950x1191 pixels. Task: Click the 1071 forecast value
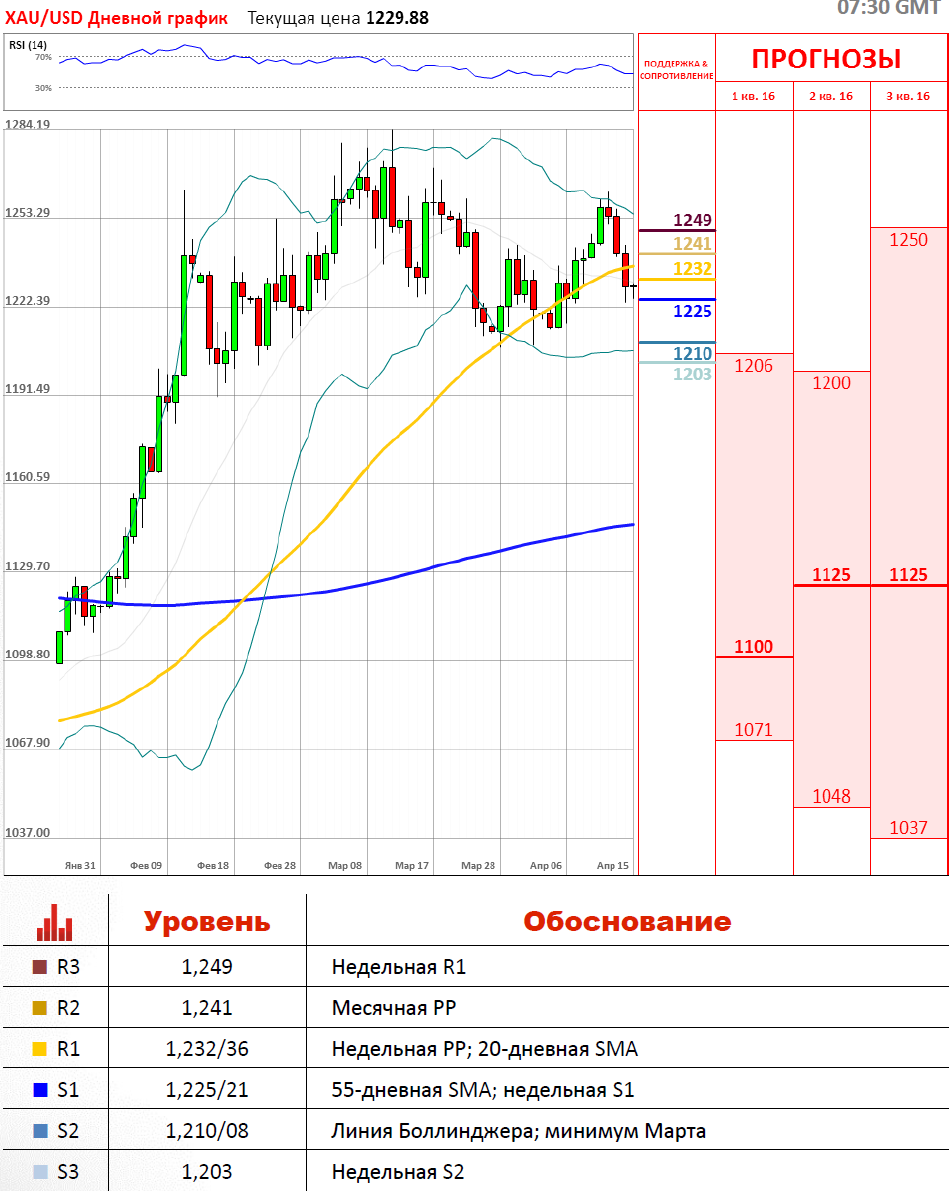click(753, 730)
